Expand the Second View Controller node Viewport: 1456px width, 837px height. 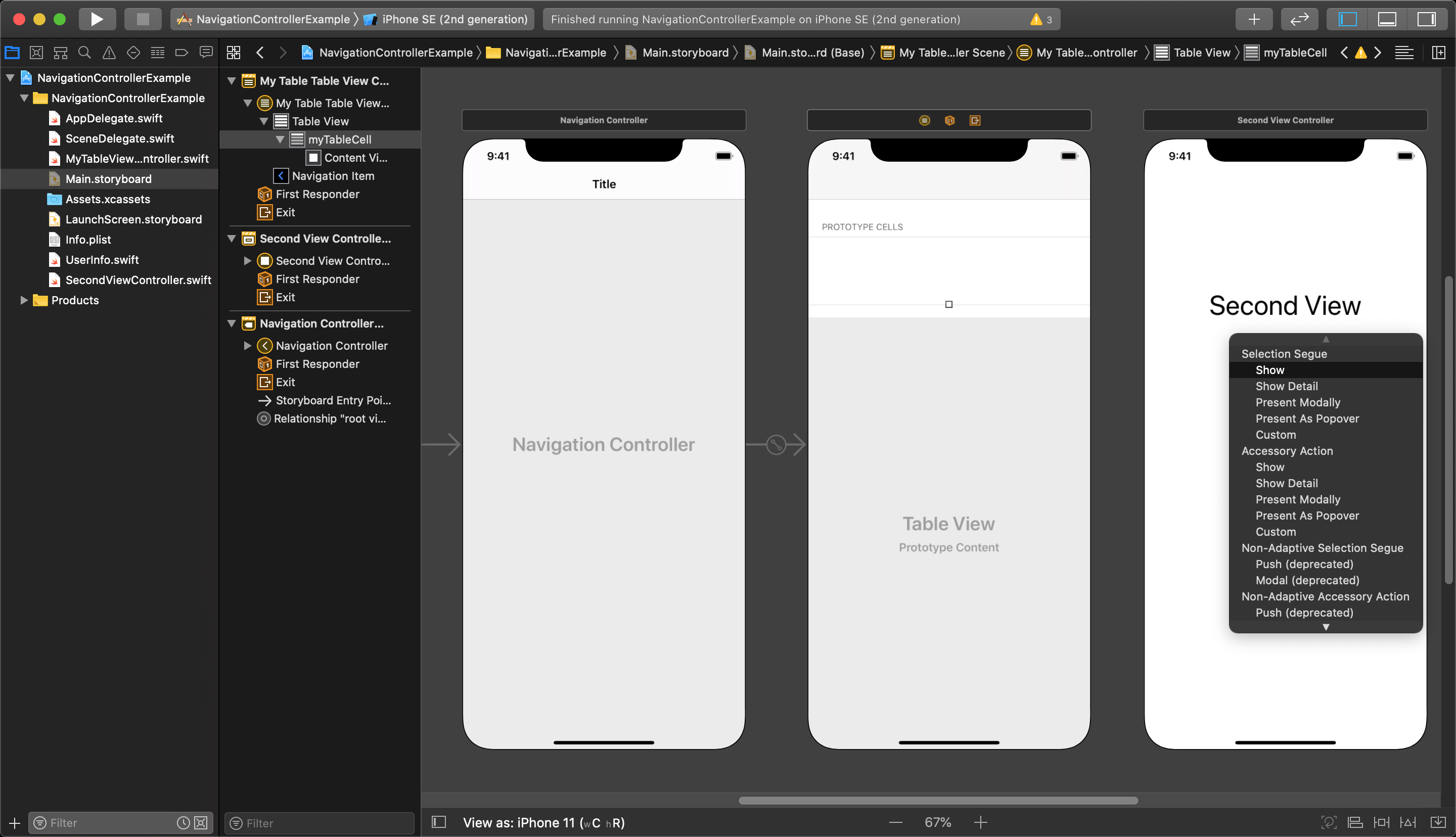coord(248,261)
